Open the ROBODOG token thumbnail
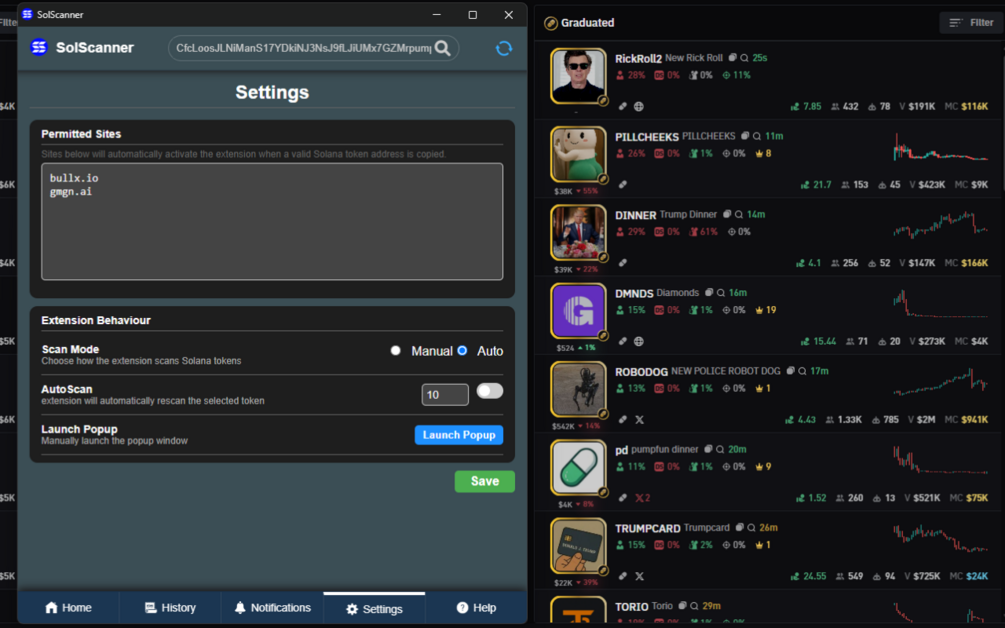1005x628 pixels. coord(578,389)
